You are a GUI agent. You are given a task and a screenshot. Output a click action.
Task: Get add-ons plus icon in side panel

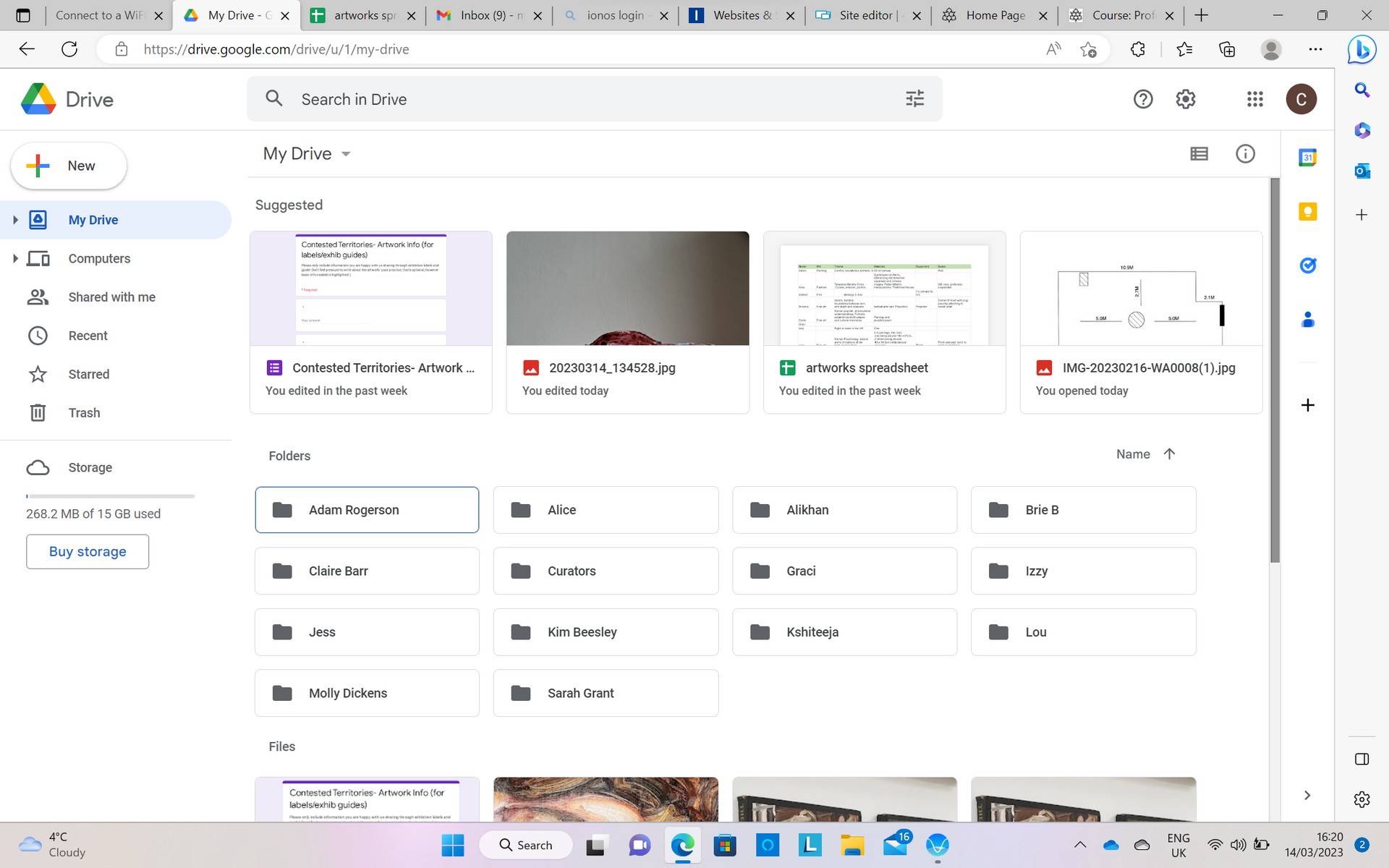click(x=1307, y=405)
